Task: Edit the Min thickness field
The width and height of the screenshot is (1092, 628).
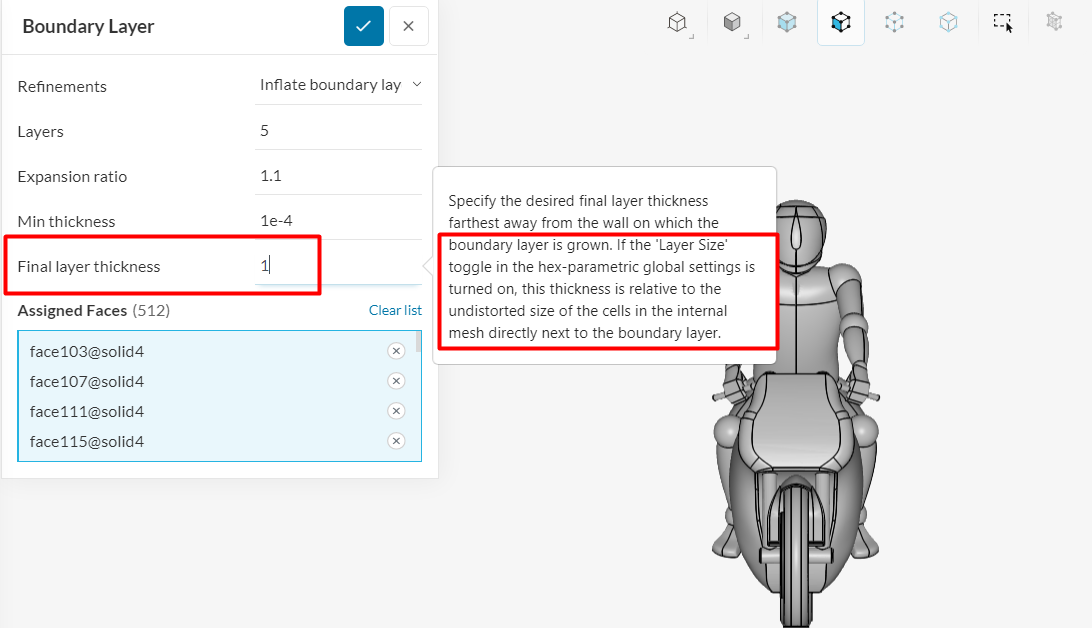Action: tap(338, 221)
